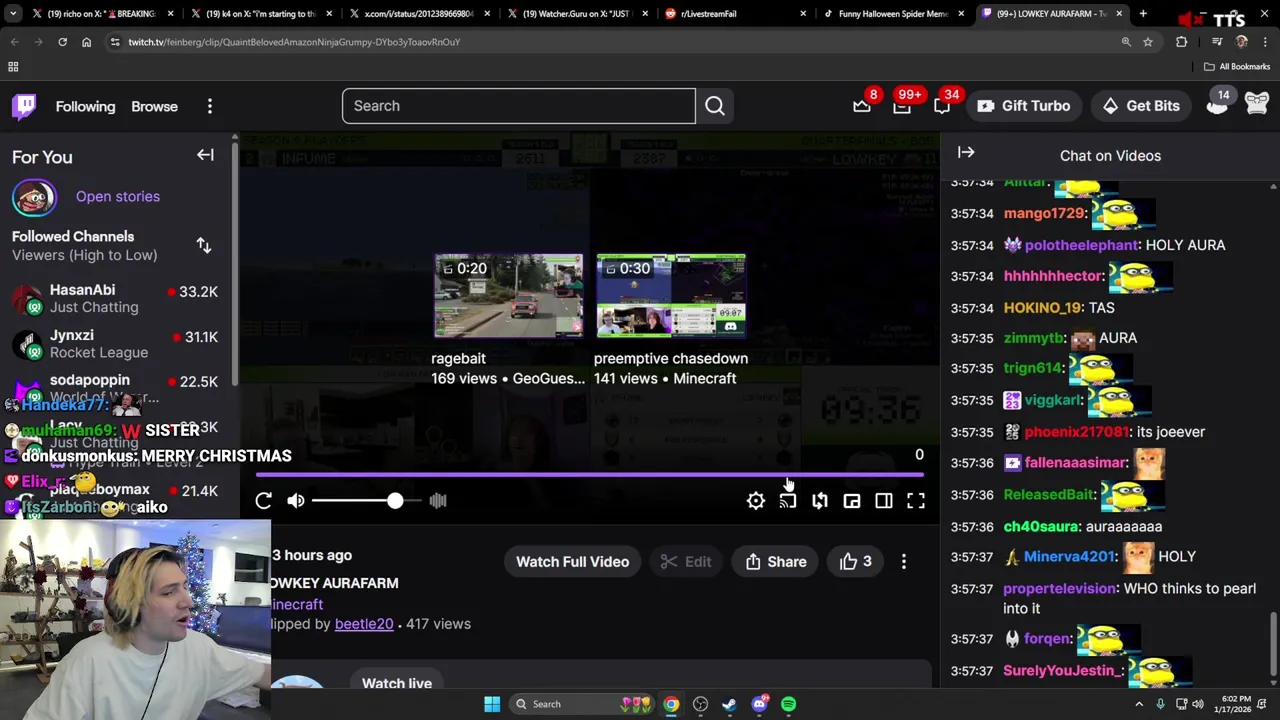Click the Windows Start button
Viewport: 1280px width, 720px height.
pos(492,704)
